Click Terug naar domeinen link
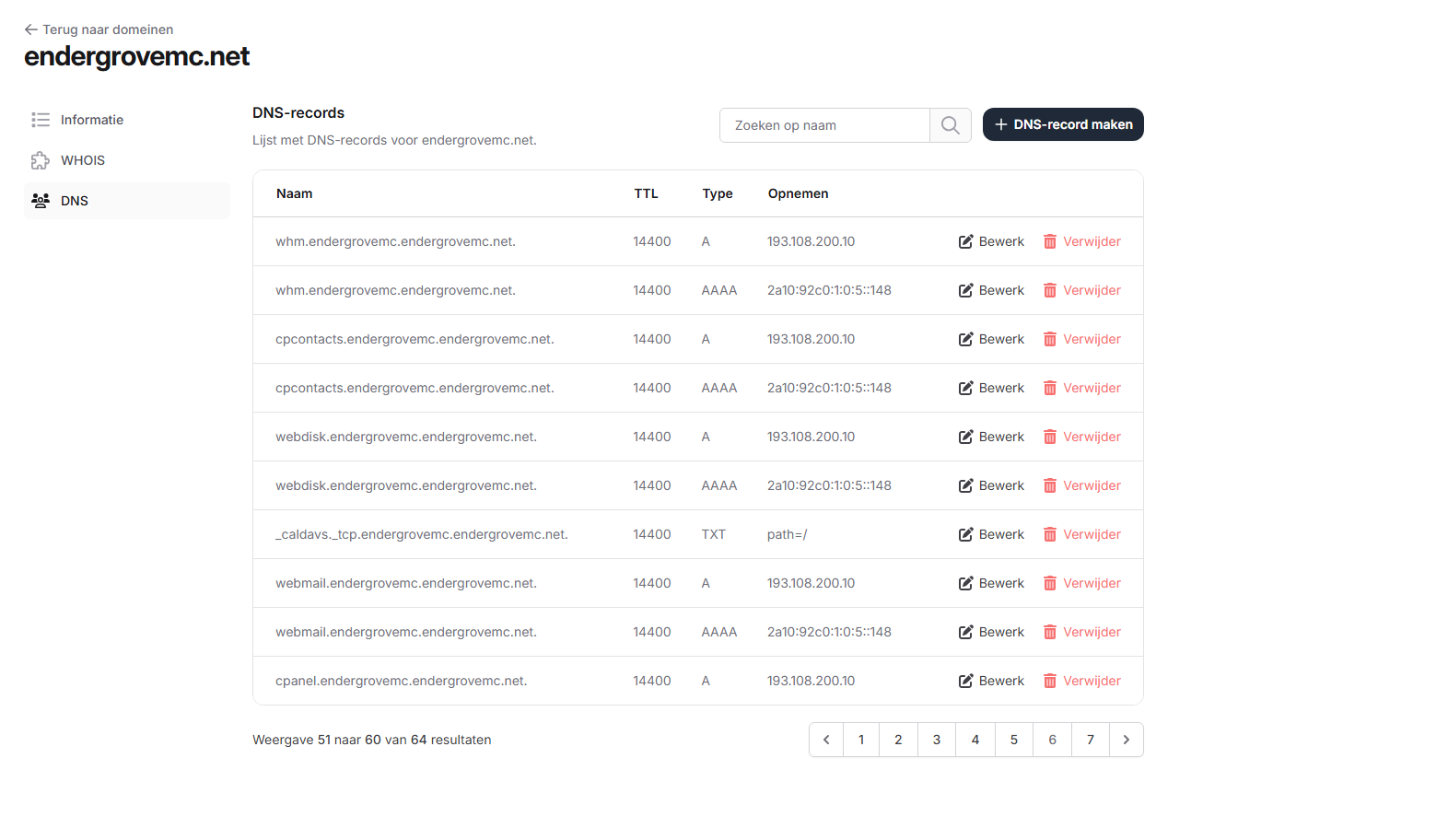The image size is (1448, 840). tap(108, 29)
